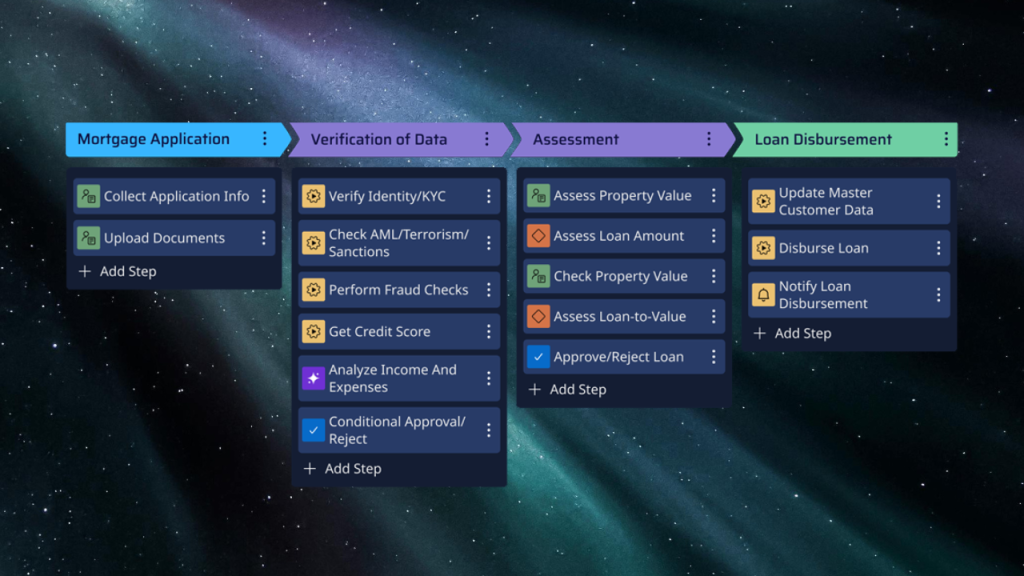Viewport: 1024px width, 576px height.
Task: Select the checkmark icon on Conditional Approval/Reject
Action: tap(315, 429)
